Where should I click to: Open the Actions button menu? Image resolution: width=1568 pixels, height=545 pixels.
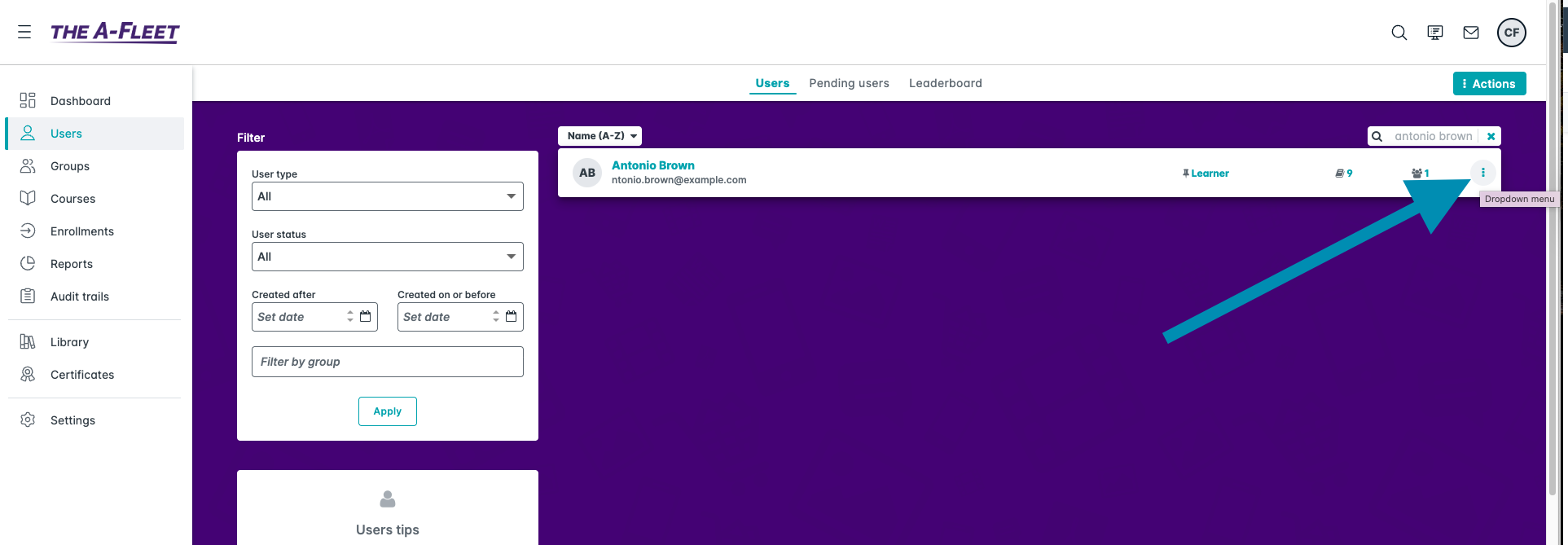click(1489, 84)
